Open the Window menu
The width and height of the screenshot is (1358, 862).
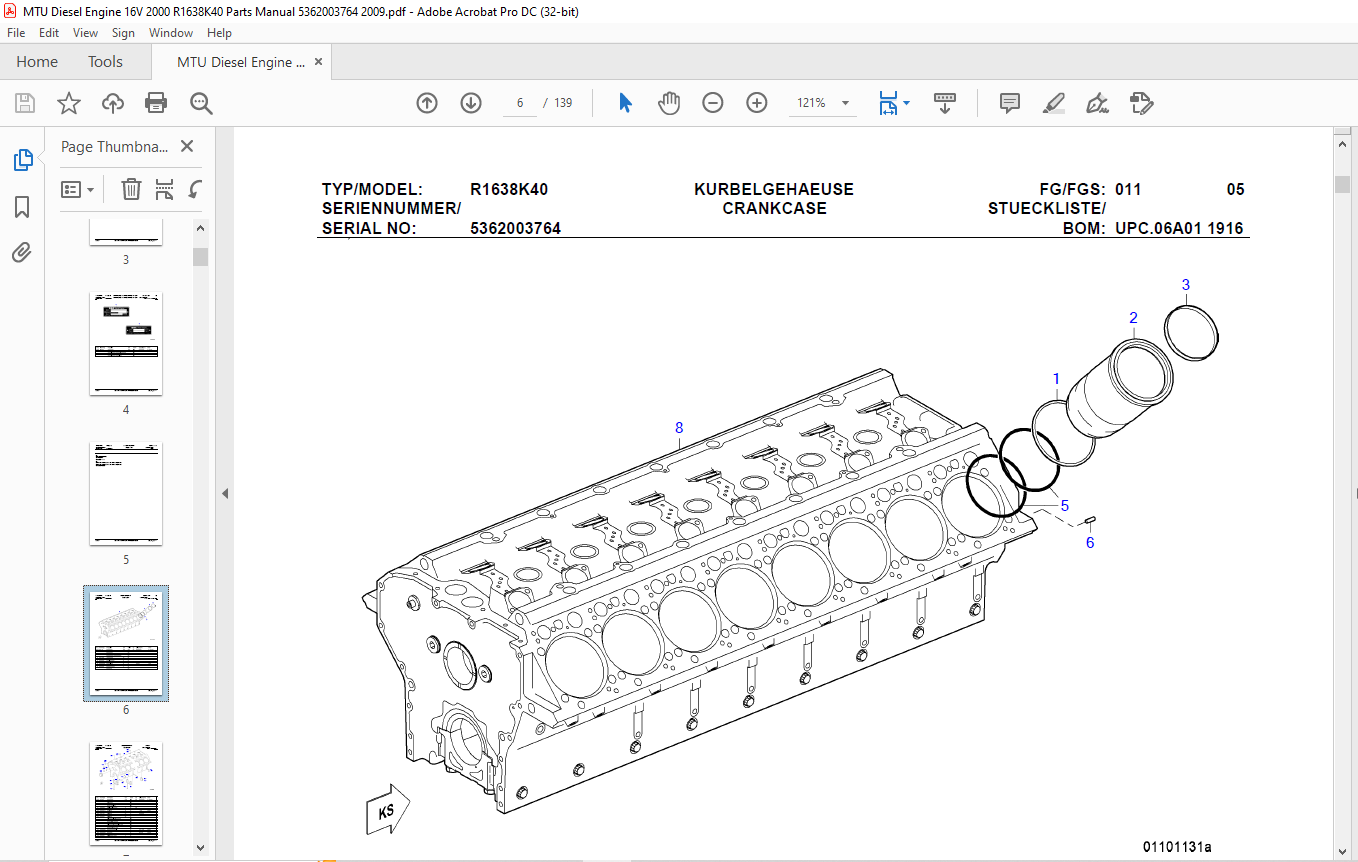171,33
